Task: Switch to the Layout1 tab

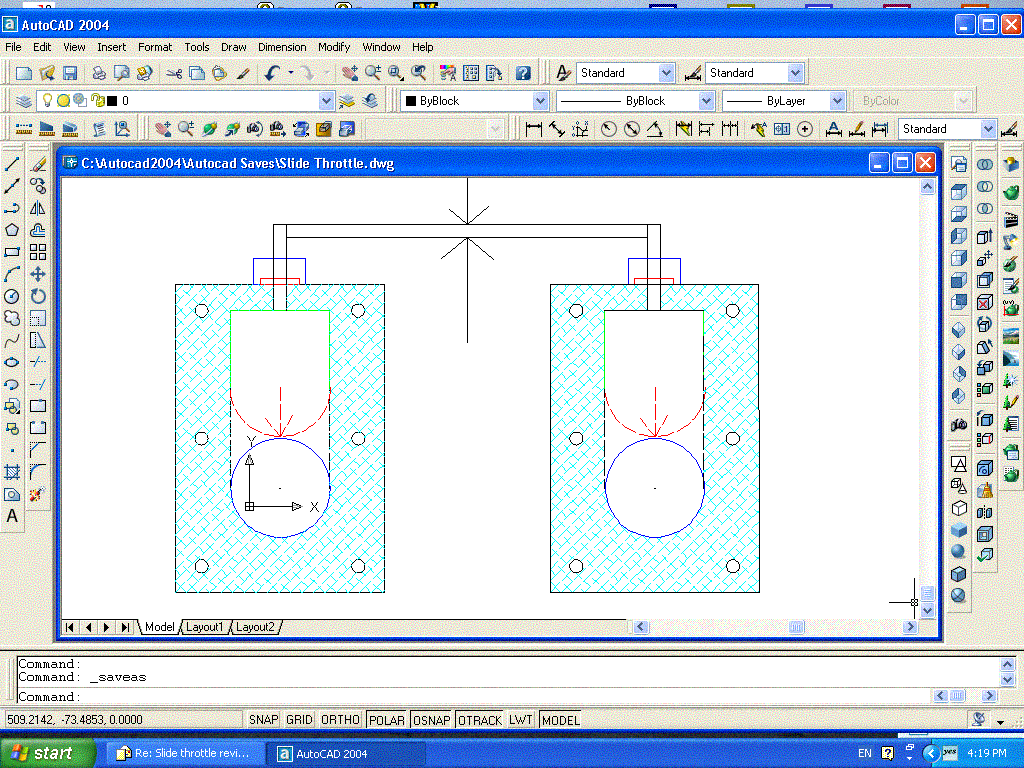Action: [205, 627]
